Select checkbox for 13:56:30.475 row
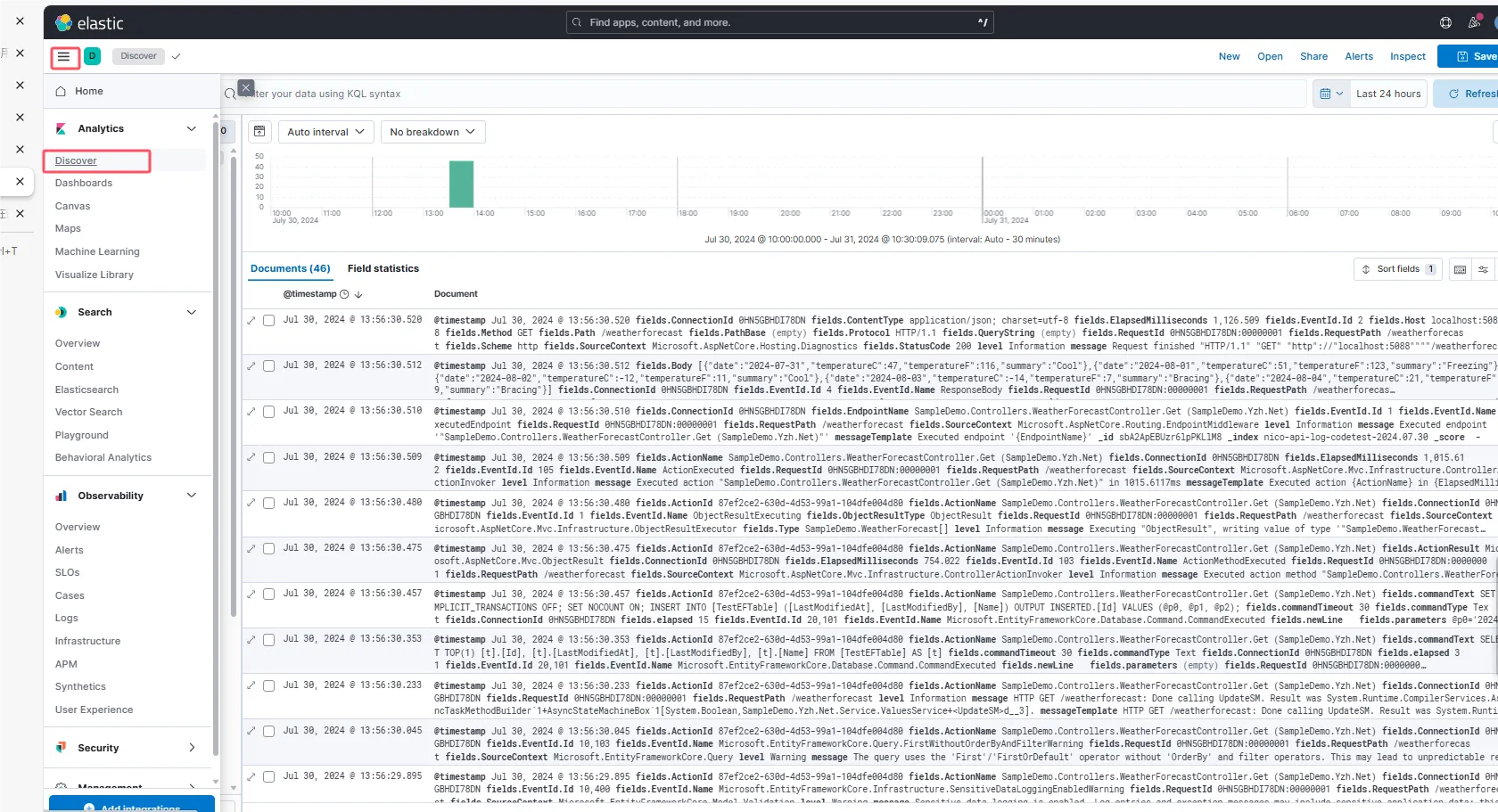Image resolution: width=1498 pixels, height=812 pixels. pos(268,548)
